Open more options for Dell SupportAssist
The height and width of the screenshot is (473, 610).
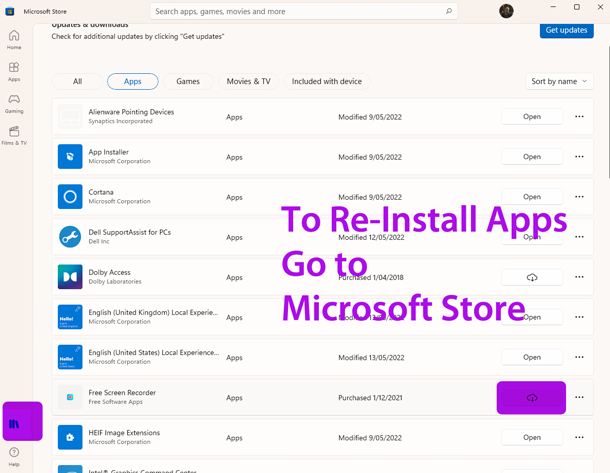tap(579, 236)
